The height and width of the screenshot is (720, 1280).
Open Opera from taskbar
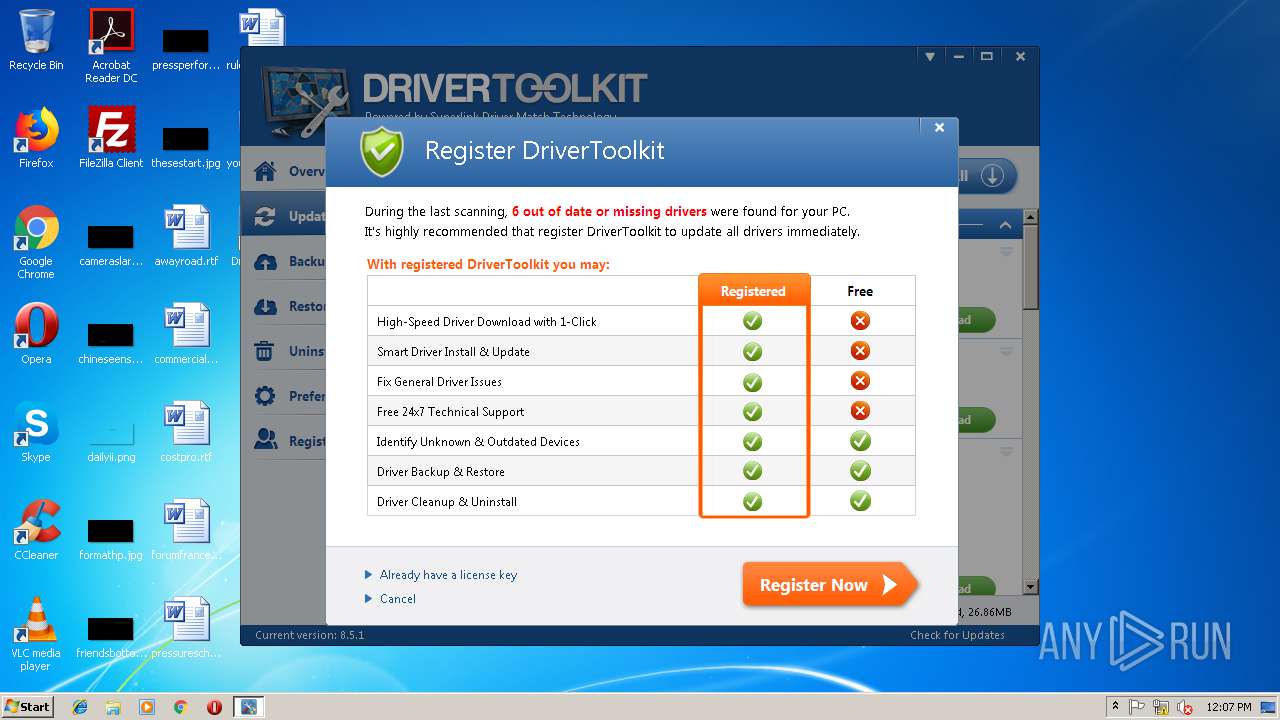point(214,707)
